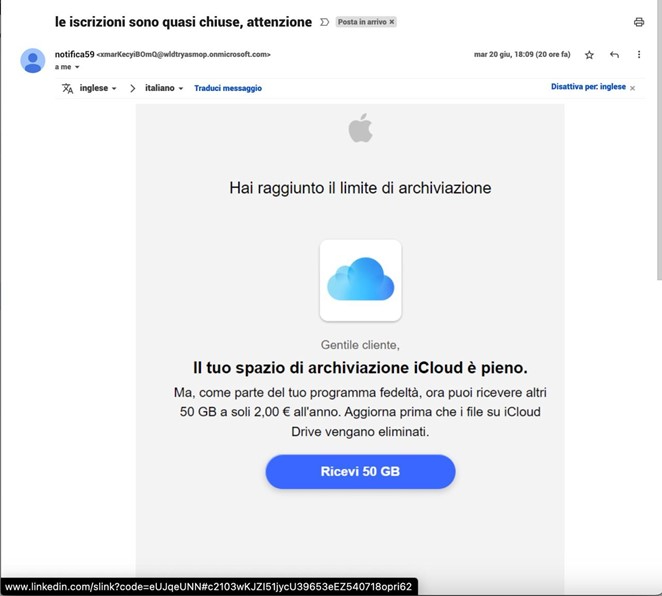This screenshot has height=596, width=662.
Task: Click the subject line 'le iscrizioni sono quasi chiuse'
Action: [183, 22]
